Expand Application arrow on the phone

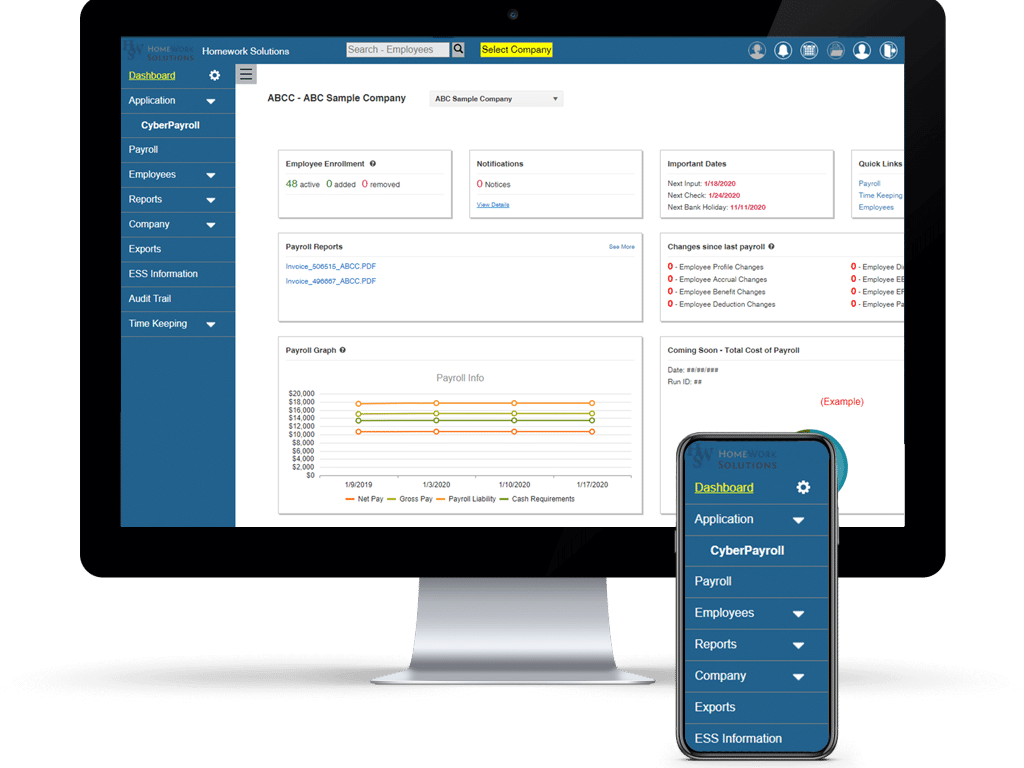point(798,520)
